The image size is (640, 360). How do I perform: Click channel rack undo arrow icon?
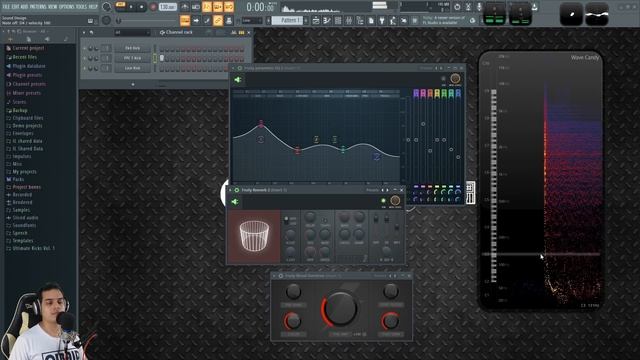tap(92, 32)
